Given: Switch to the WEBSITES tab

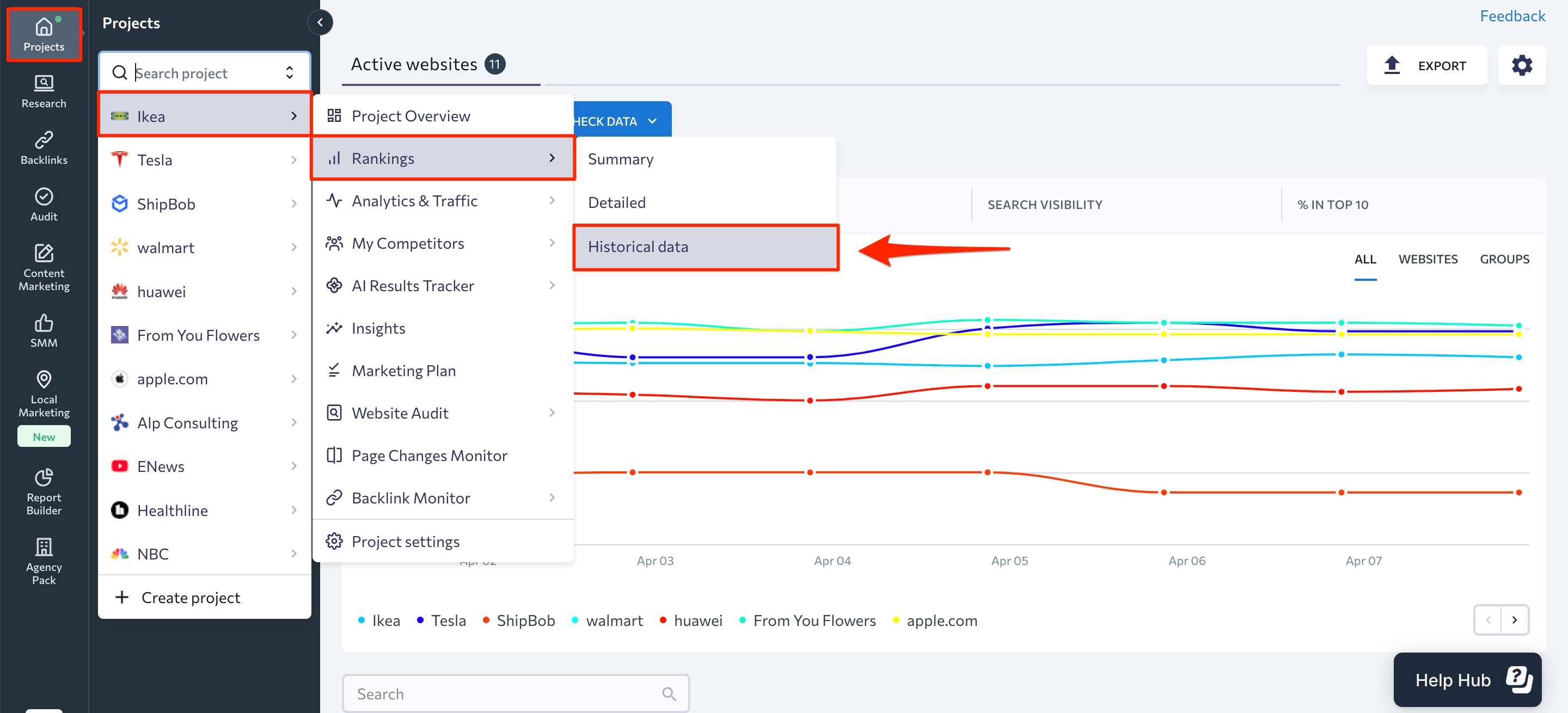Looking at the screenshot, I should [1428, 259].
